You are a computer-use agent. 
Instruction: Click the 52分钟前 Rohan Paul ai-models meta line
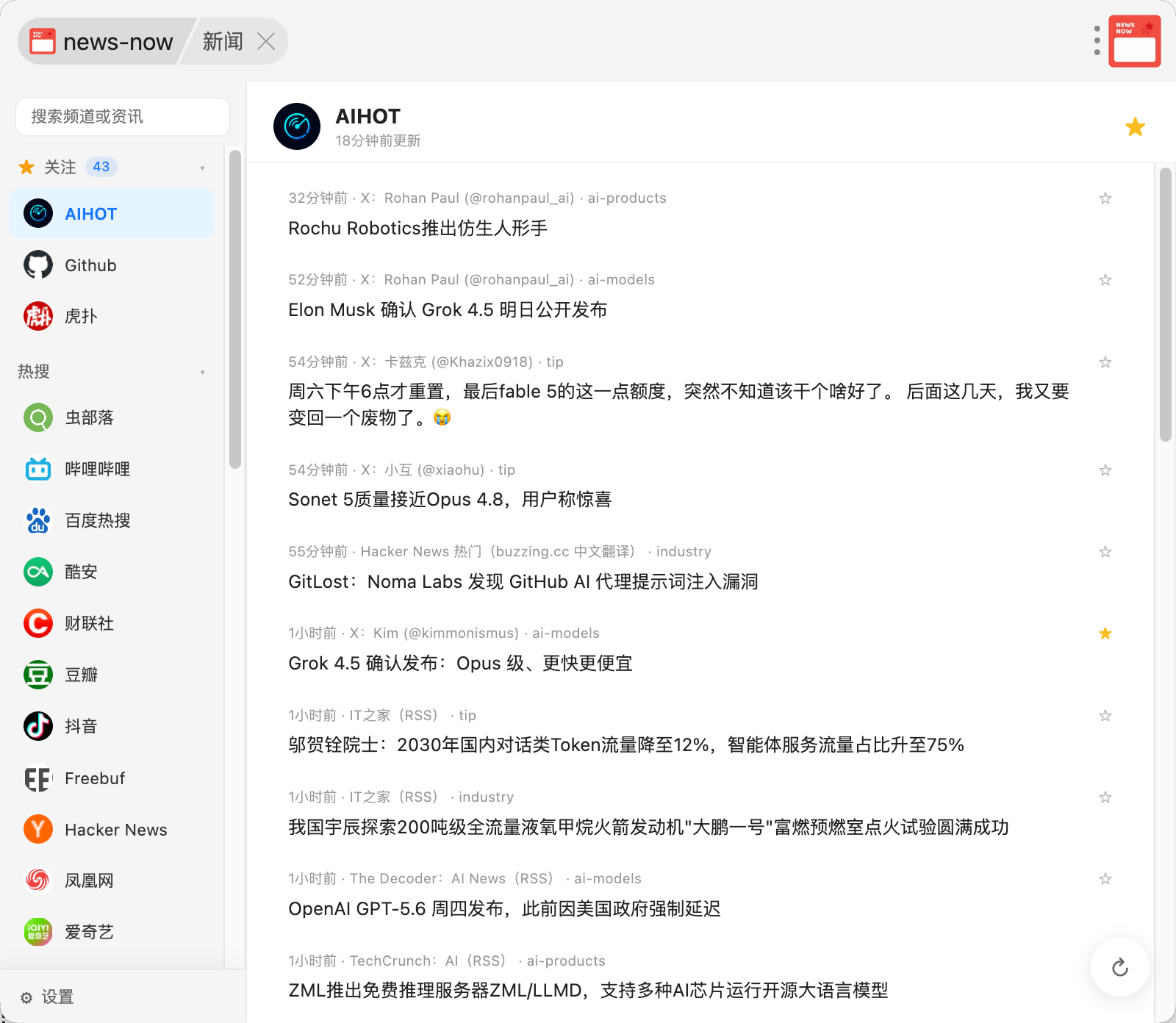click(471, 280)
